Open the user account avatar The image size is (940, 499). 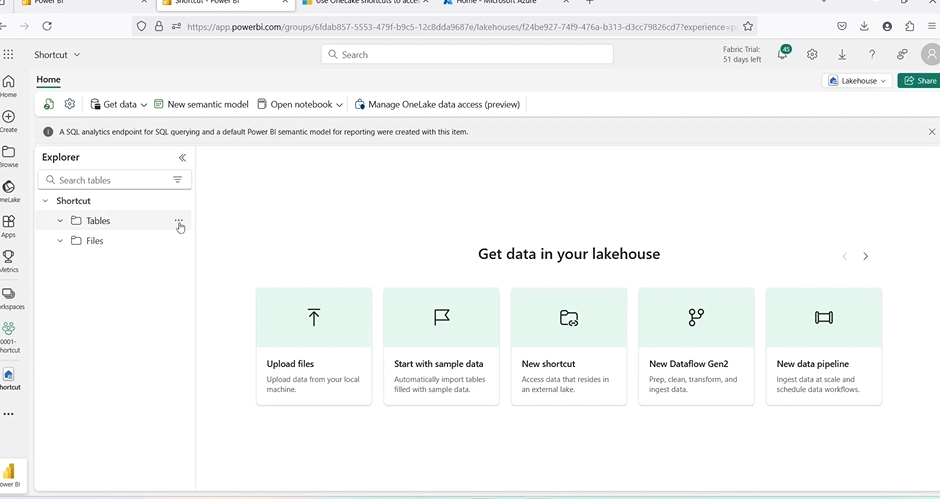pyautogui.click(x=931, y=55)
